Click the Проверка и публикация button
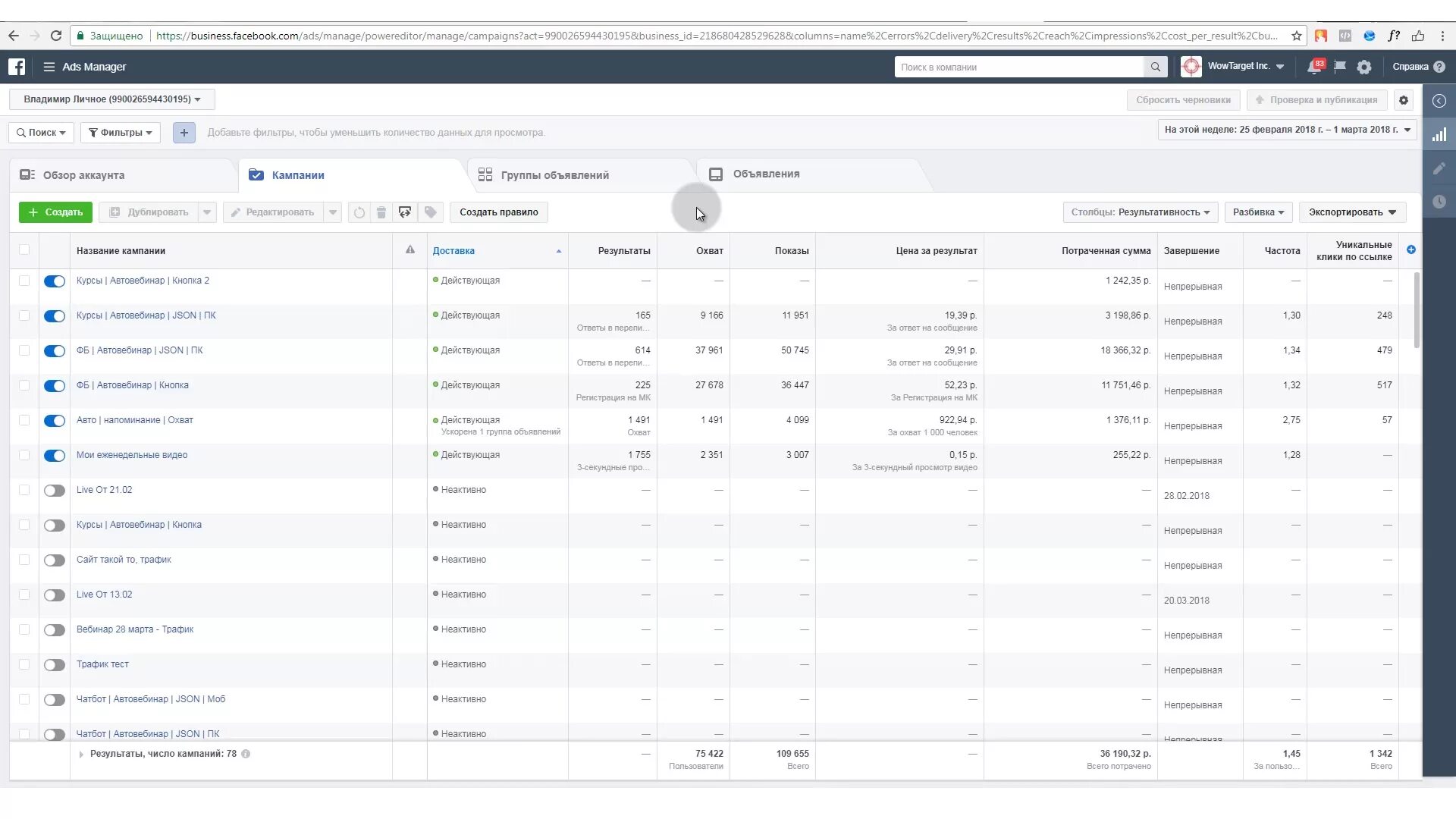This screenshot has width=1456, height=819. 1316,100
